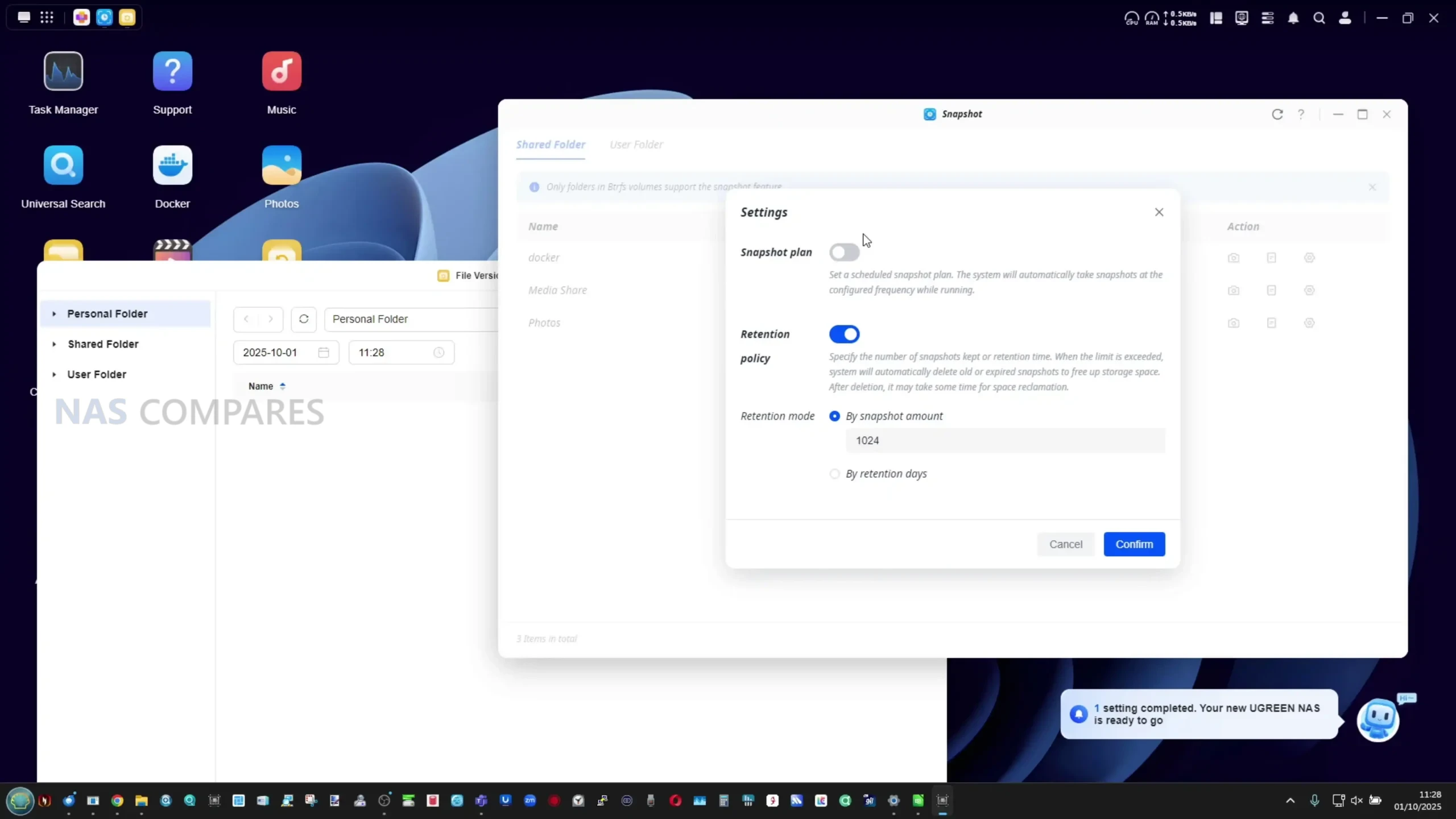Open the date picker calendar icon
The image size is (1456, 819).
324,353
